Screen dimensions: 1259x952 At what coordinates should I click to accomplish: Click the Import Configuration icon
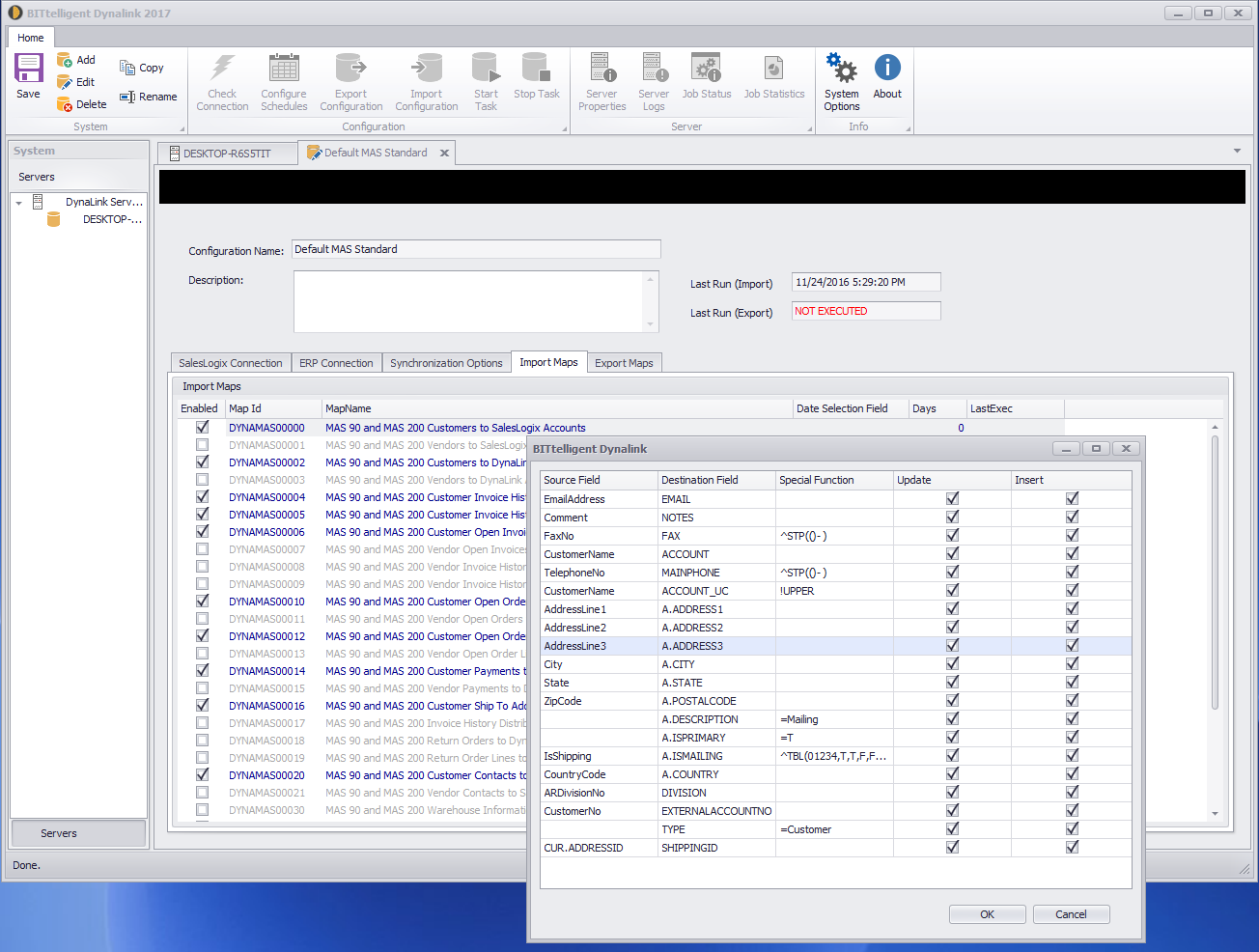[426, 68]
